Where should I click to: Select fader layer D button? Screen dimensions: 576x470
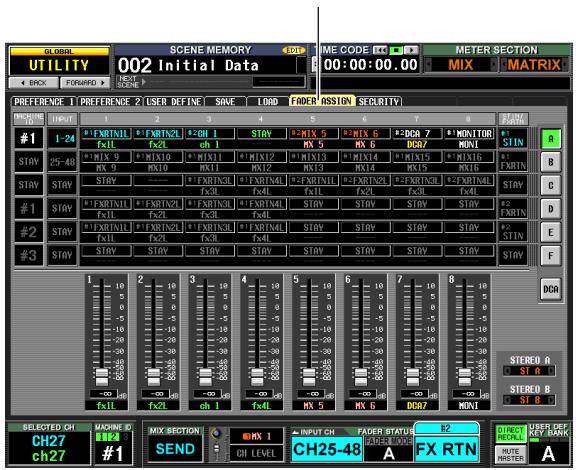[x=550, y=209]
